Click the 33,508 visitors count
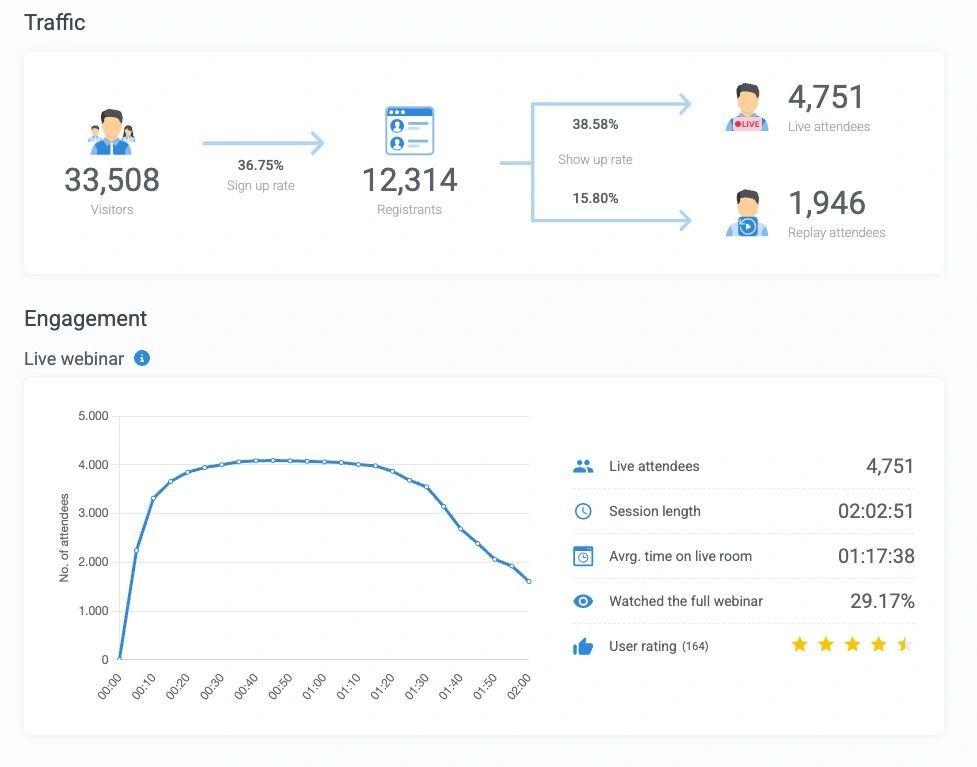Image resolution: width=977 pixels, height=767 pixels. click(112, 180)
